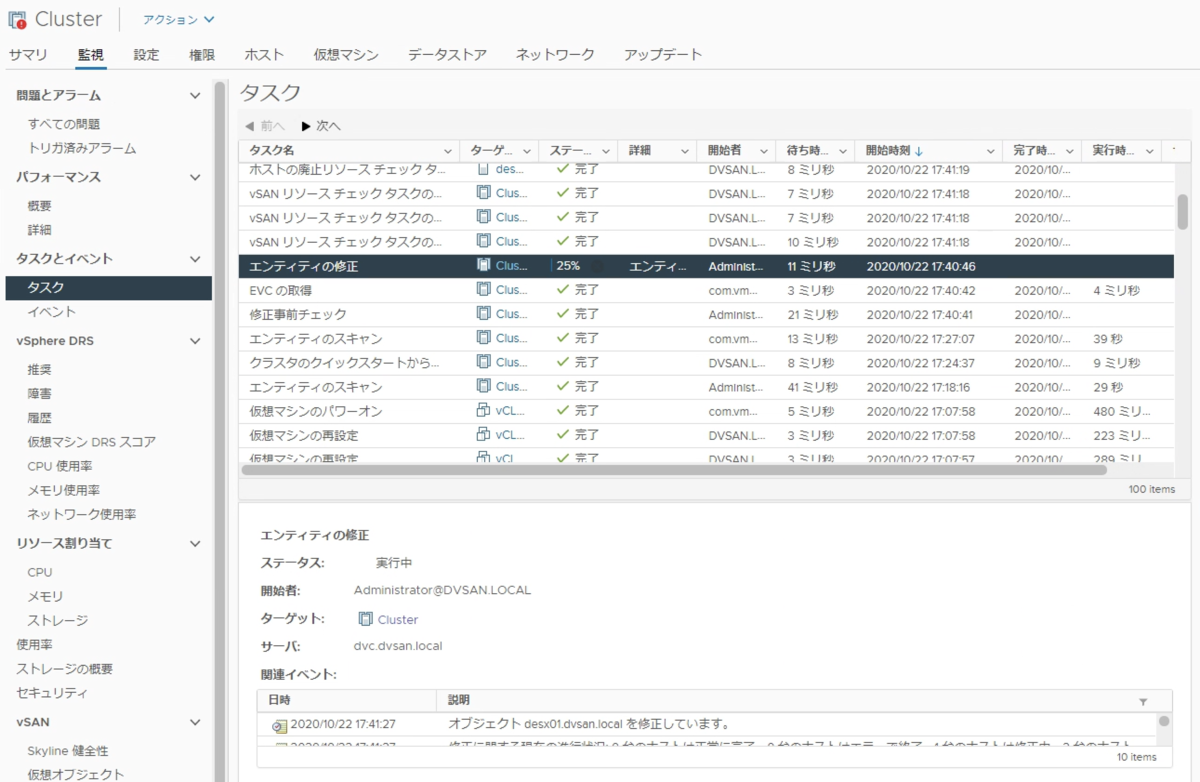
Task: Select トリガ済みアラーム in sidebar
Action: tap(82, 148)
